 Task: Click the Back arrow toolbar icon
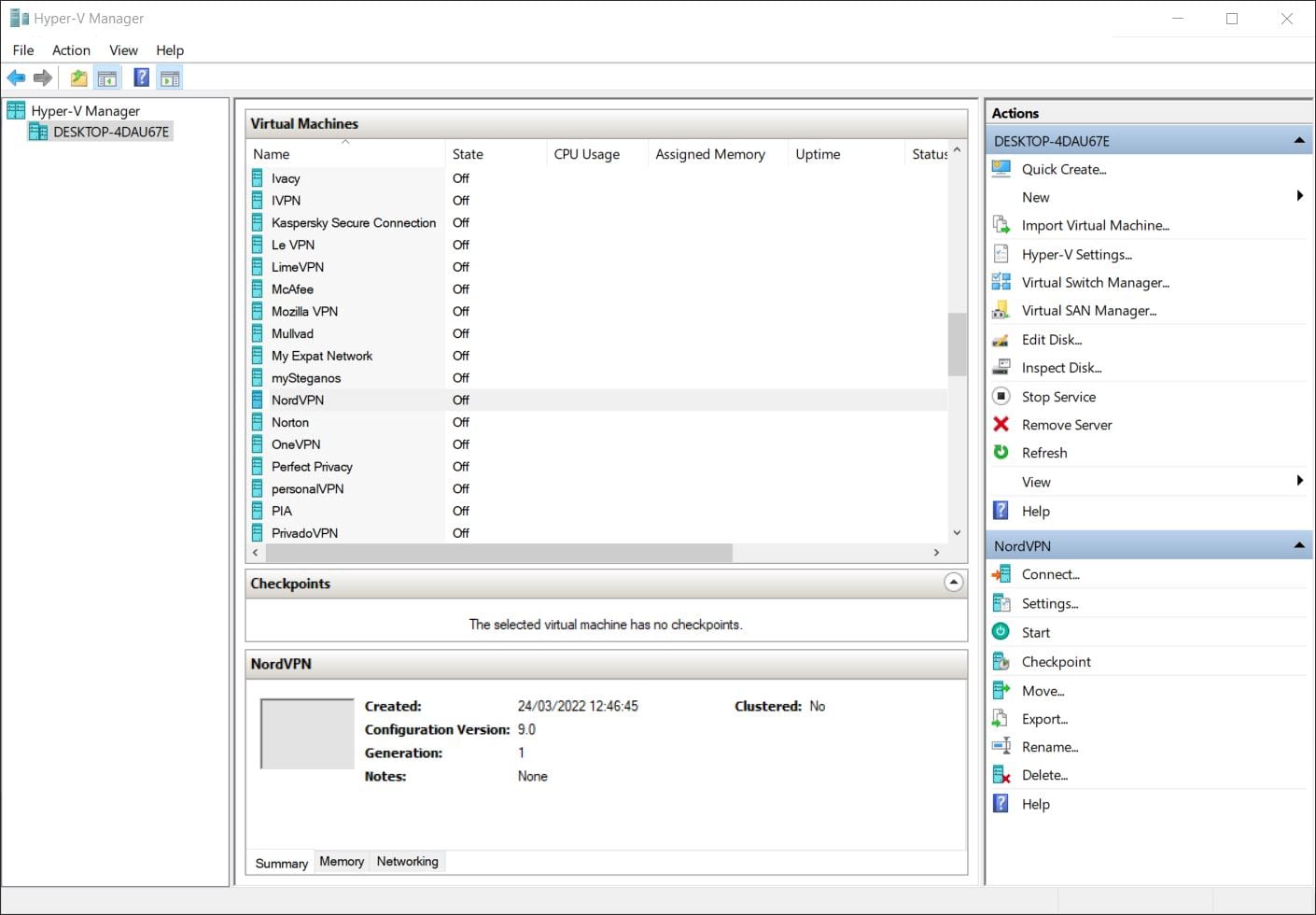[16, 77]
